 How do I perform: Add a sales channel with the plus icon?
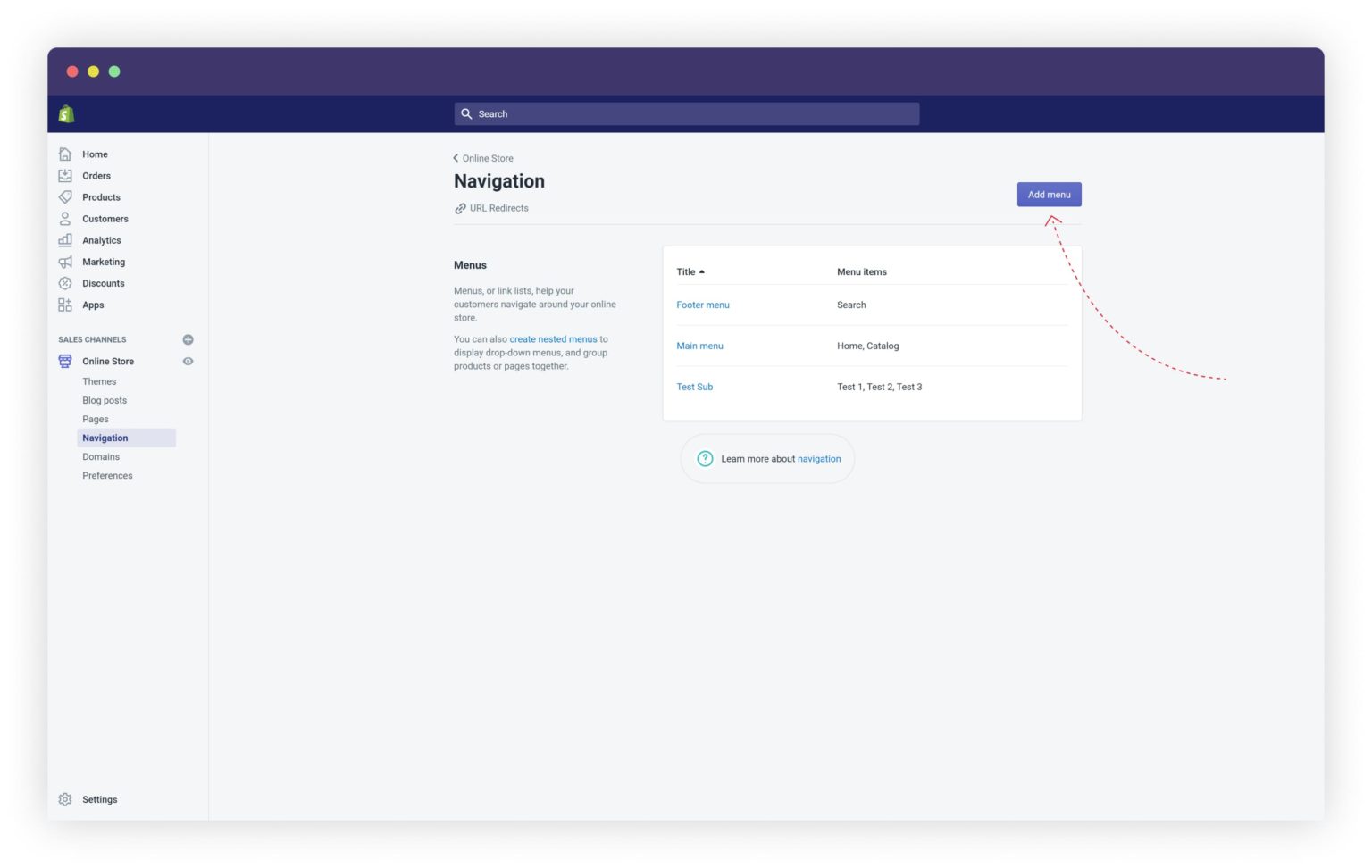point(188,339)
